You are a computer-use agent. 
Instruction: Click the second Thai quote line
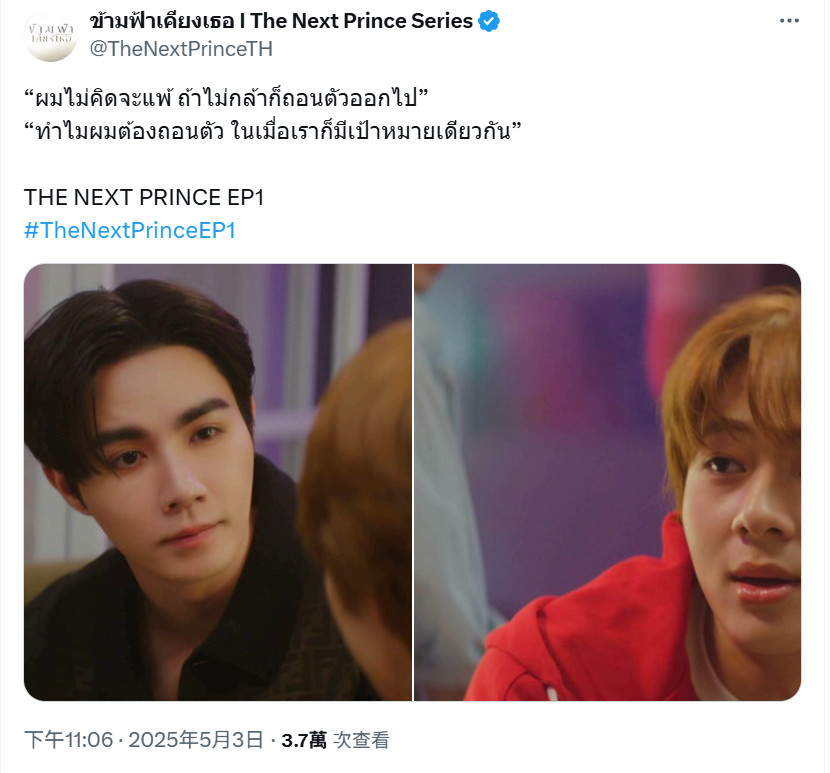(x=273, y=130)
